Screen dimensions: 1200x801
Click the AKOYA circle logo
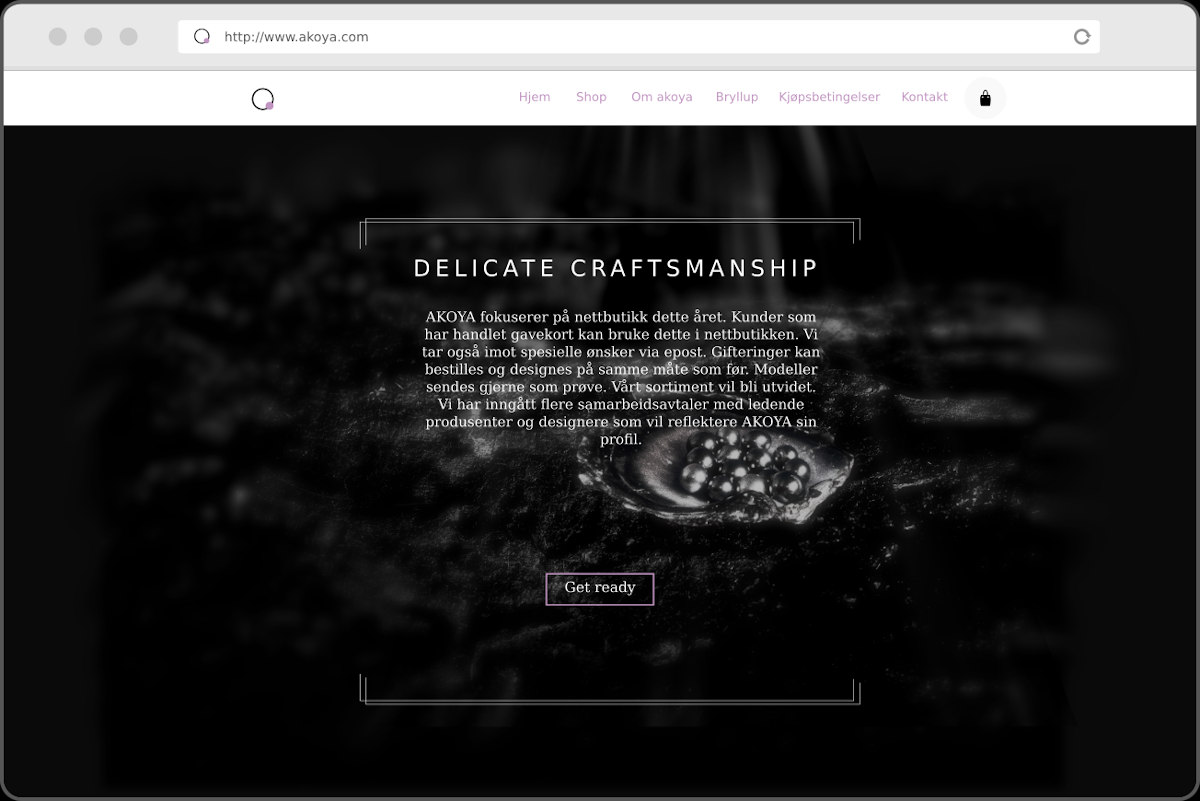tap(263, 98)
